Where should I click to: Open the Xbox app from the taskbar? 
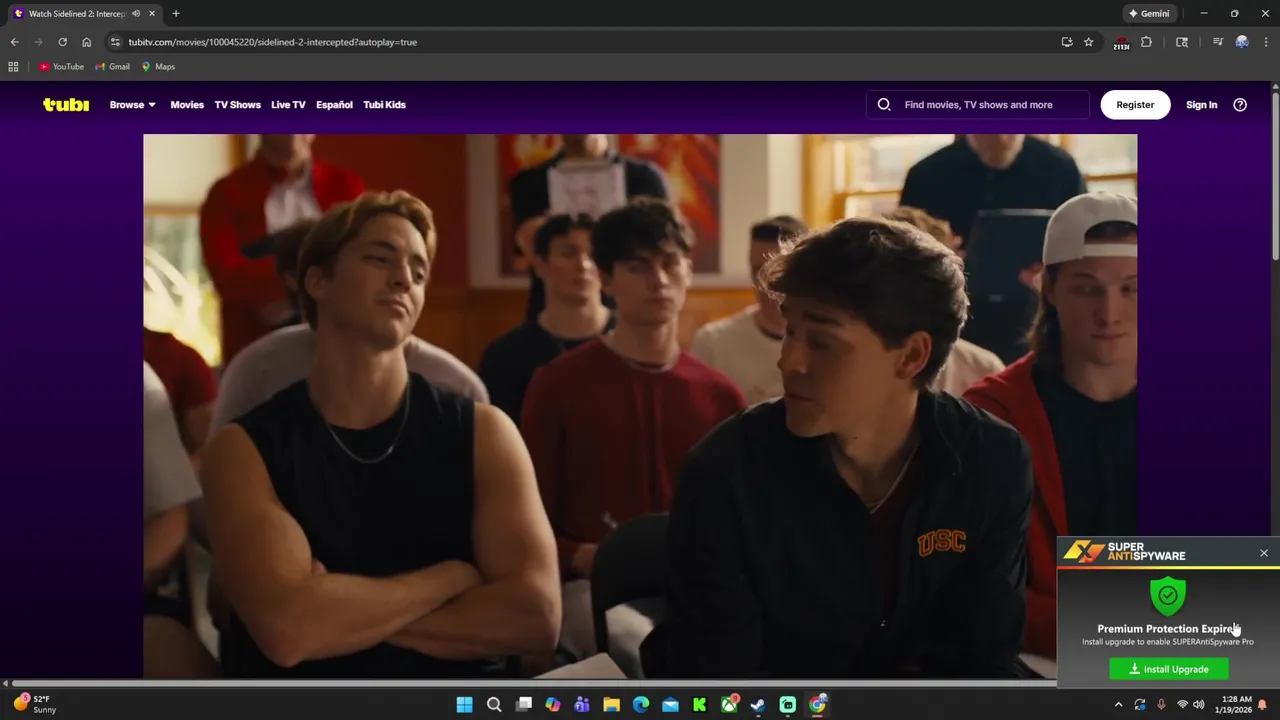(730, 705)
